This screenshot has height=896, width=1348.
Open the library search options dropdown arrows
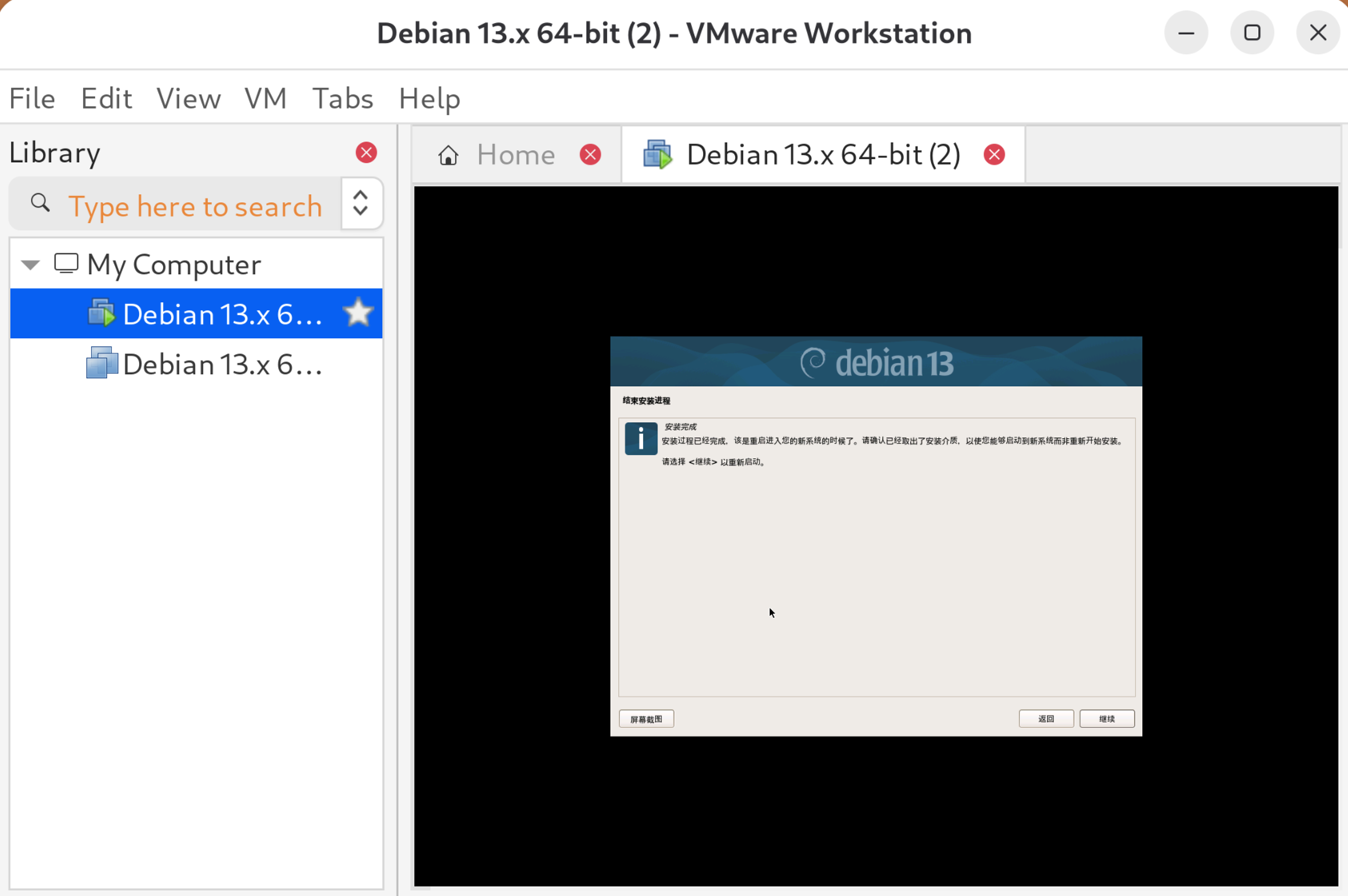[361, 203]
